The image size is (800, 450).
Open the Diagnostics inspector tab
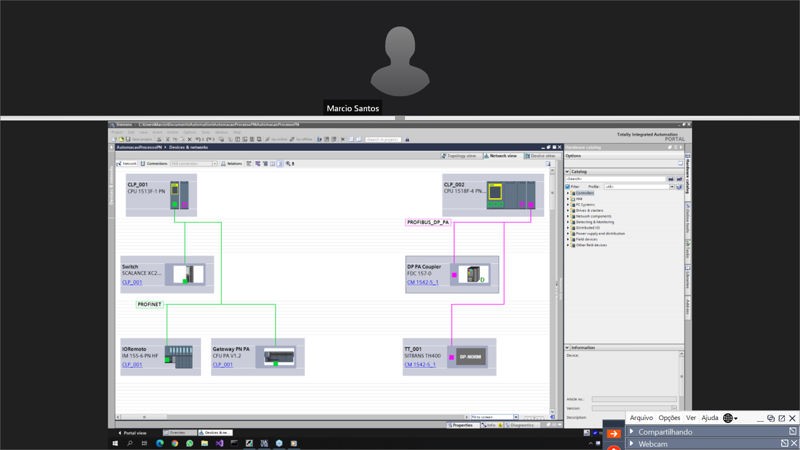pyautogui.click(x=520, y=425)
